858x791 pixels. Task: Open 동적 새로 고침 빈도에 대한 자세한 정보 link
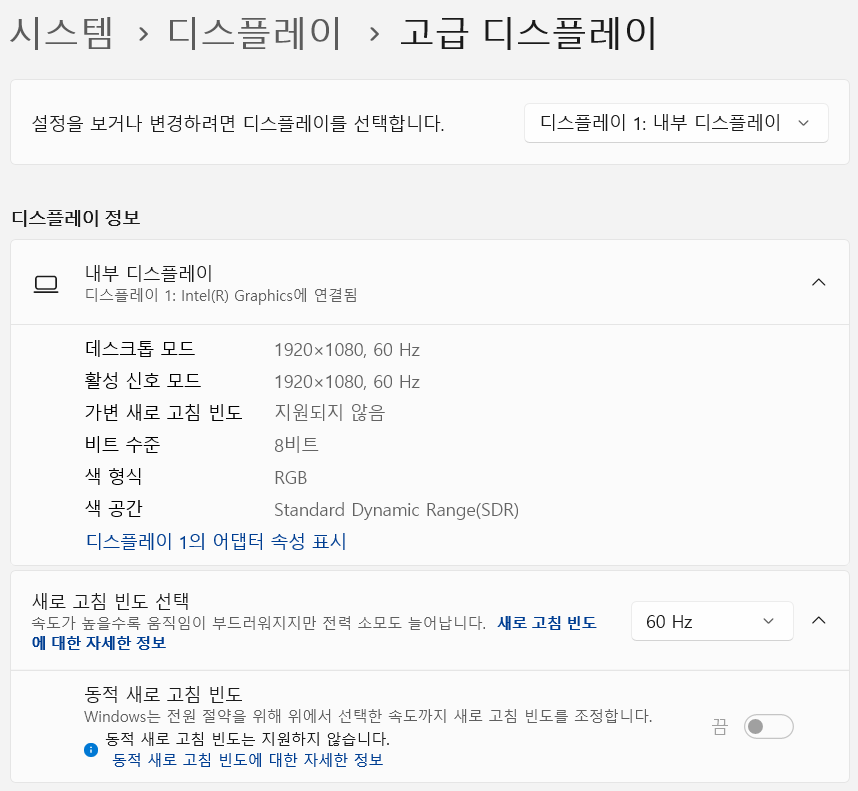(x=247, y=760)
